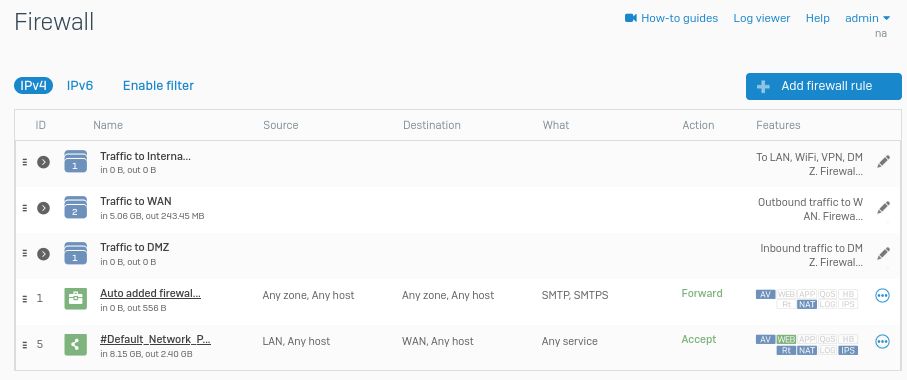Edit the Traffic to Internal group pencil
This screenshot has width=907, height=380.
pos(883,161)
